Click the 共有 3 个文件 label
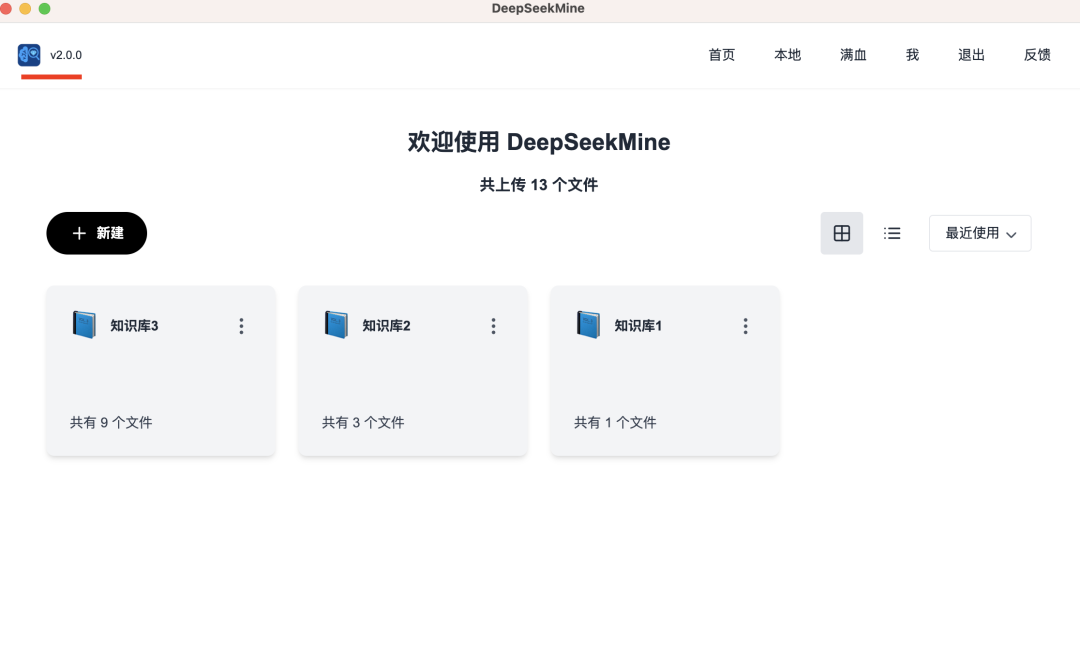This screenshot has width=1080, height=662. pyautogui.click(x=363, y=422)
